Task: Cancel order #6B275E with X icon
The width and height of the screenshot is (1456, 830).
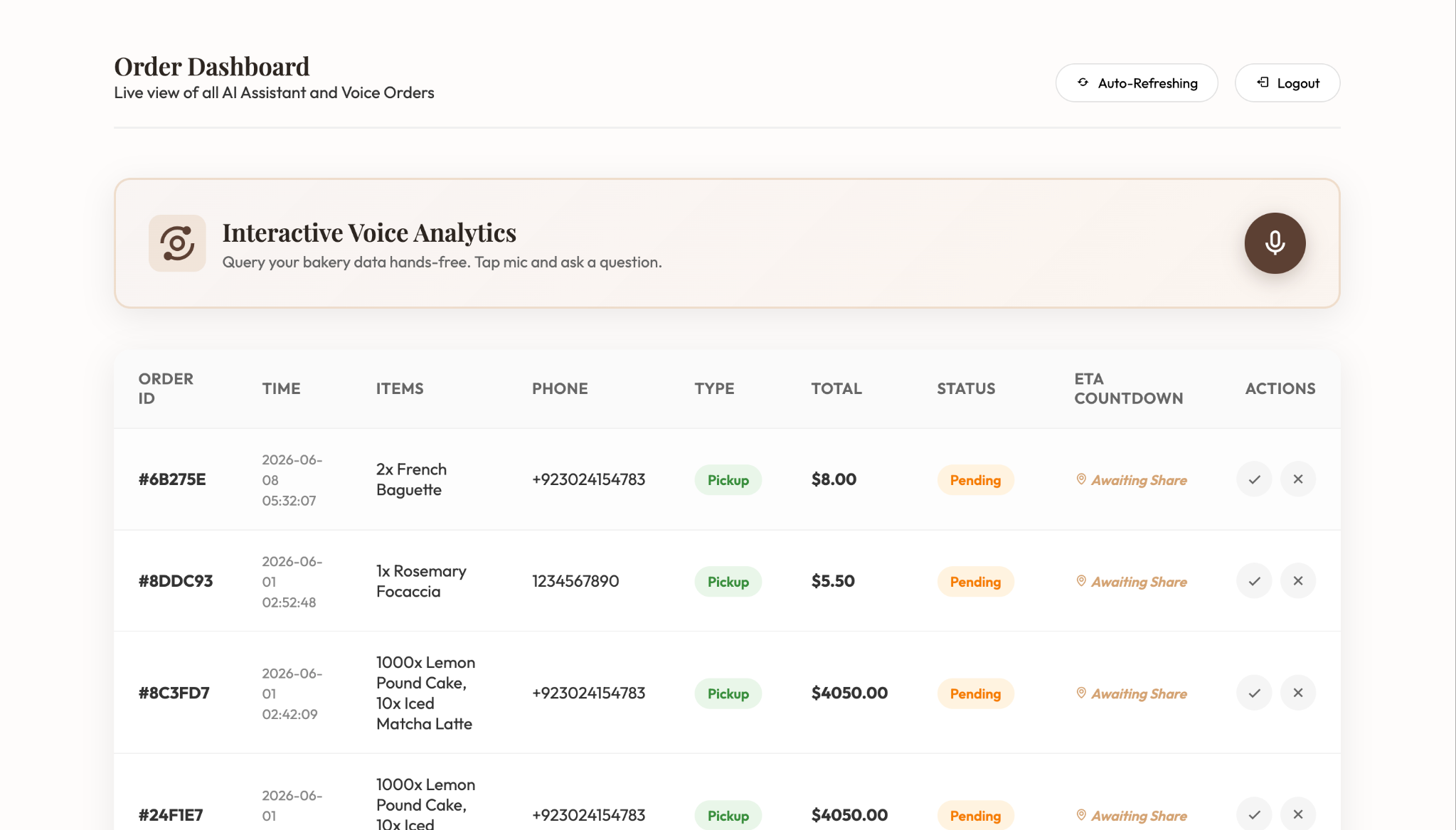Action: click(x=1298, y=479)
